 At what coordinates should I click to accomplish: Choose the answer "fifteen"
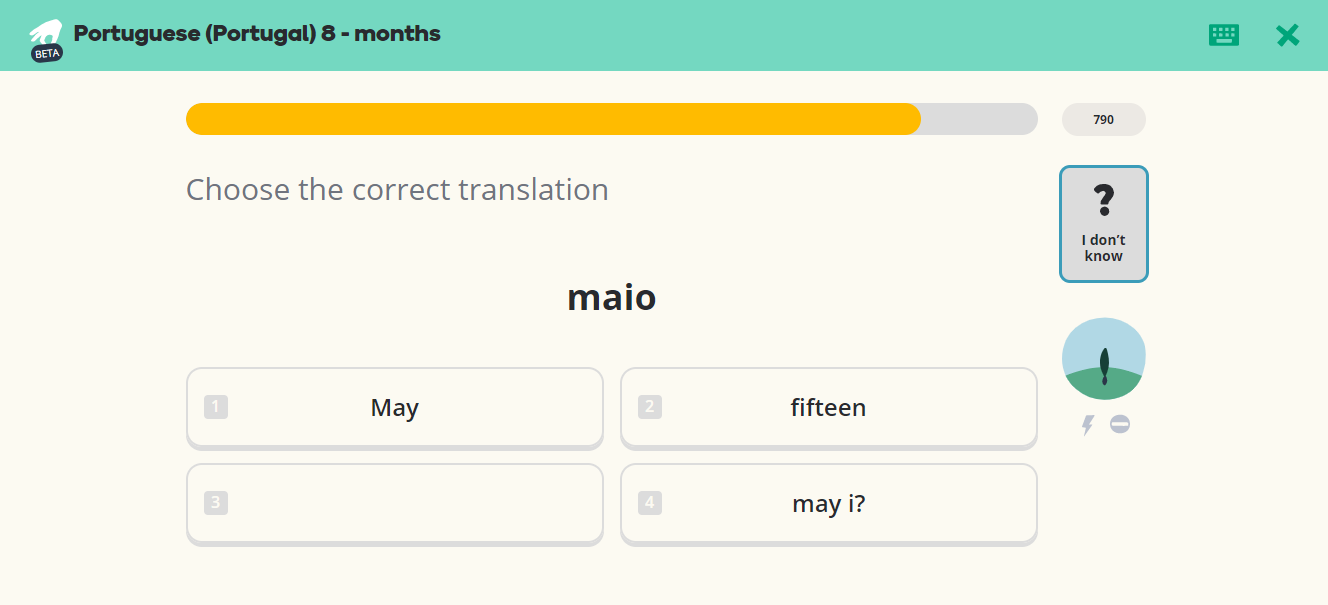(829, 408)
